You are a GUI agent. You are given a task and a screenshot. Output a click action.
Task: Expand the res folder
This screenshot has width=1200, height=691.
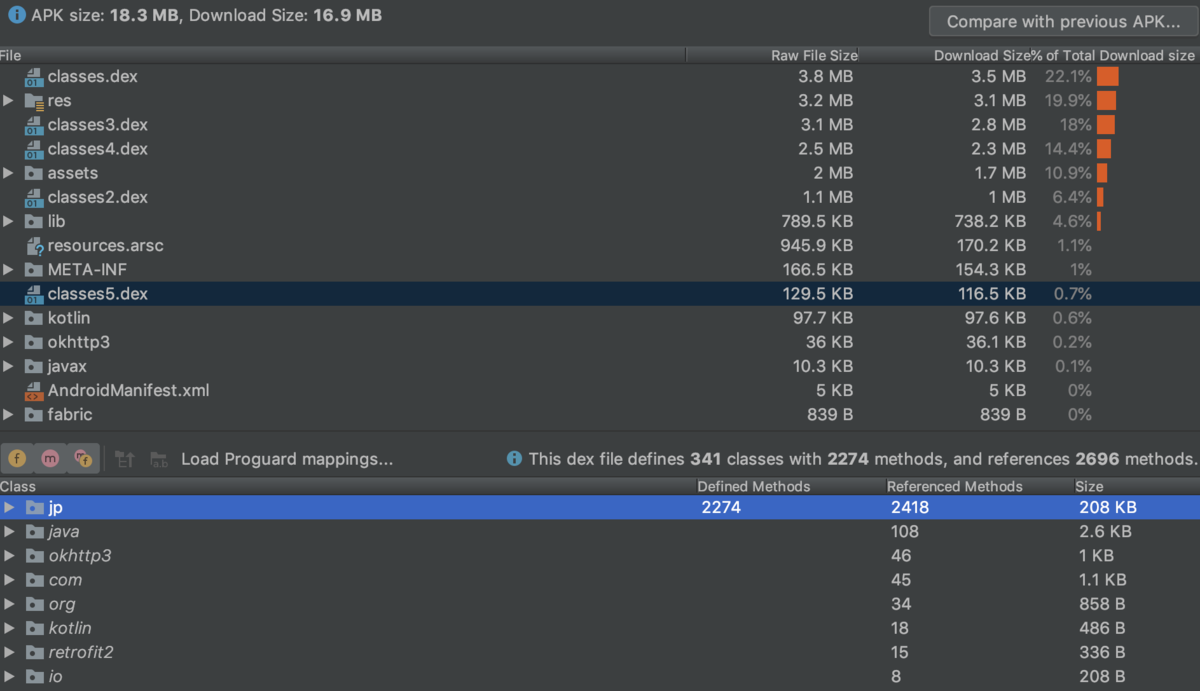click(9, 100)
